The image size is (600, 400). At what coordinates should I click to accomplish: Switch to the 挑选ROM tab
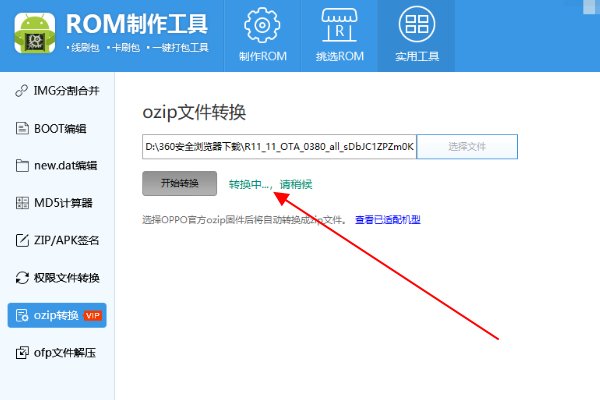[339, 36]
